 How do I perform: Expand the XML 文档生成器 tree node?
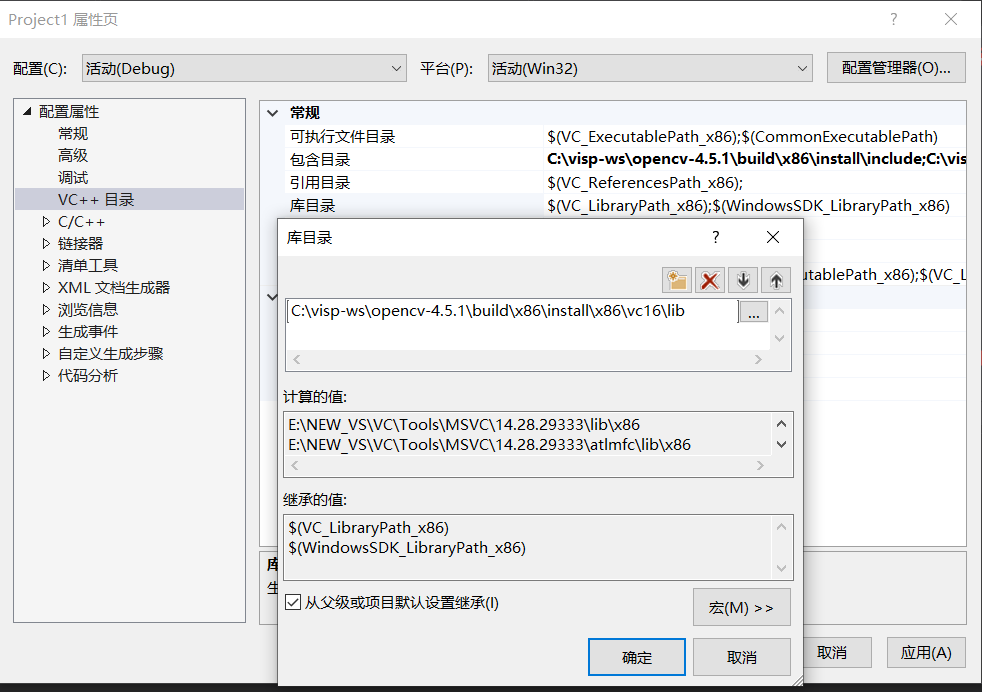tap(46, 287)
